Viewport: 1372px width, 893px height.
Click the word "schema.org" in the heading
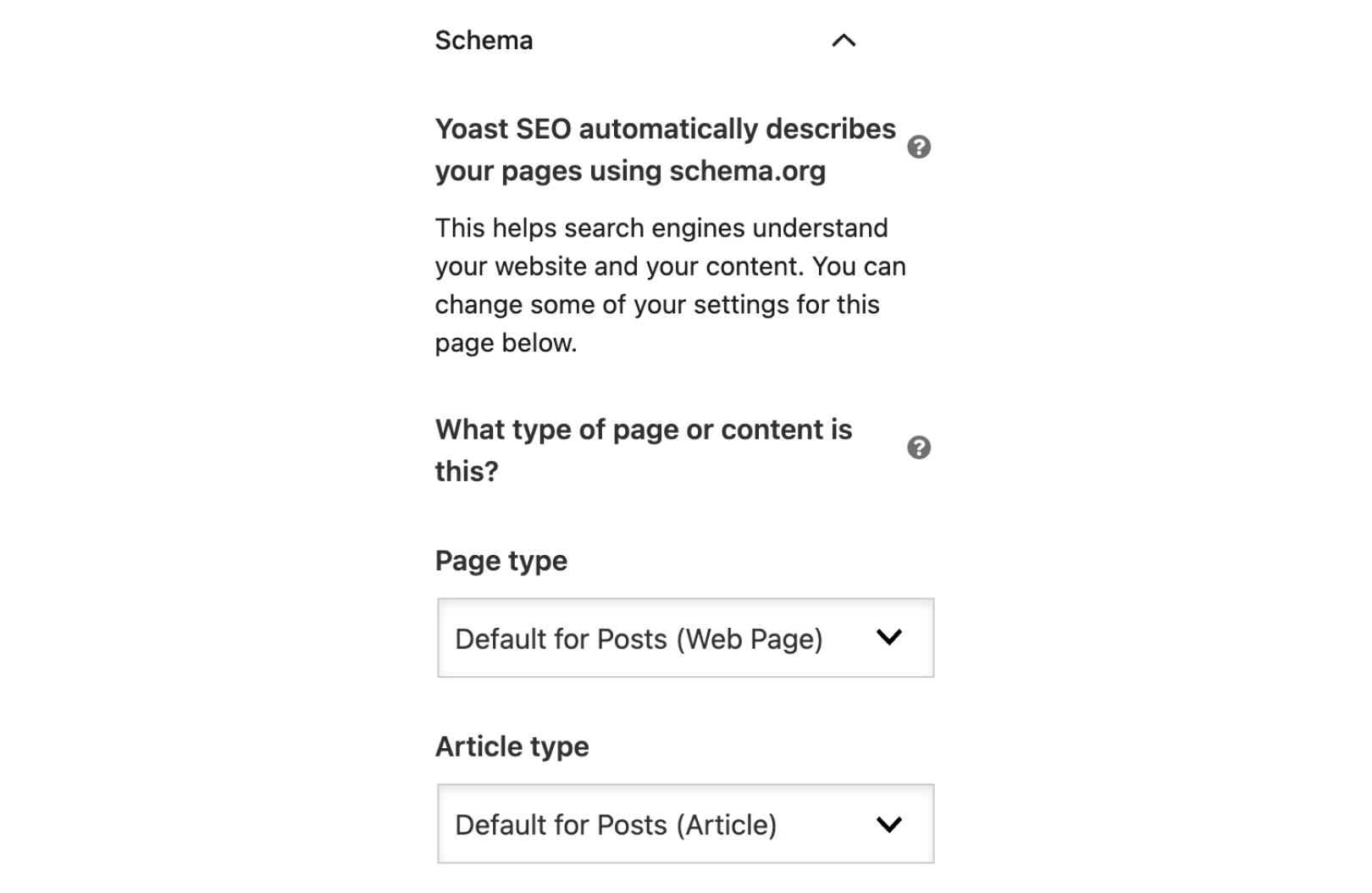coord(747,171)
